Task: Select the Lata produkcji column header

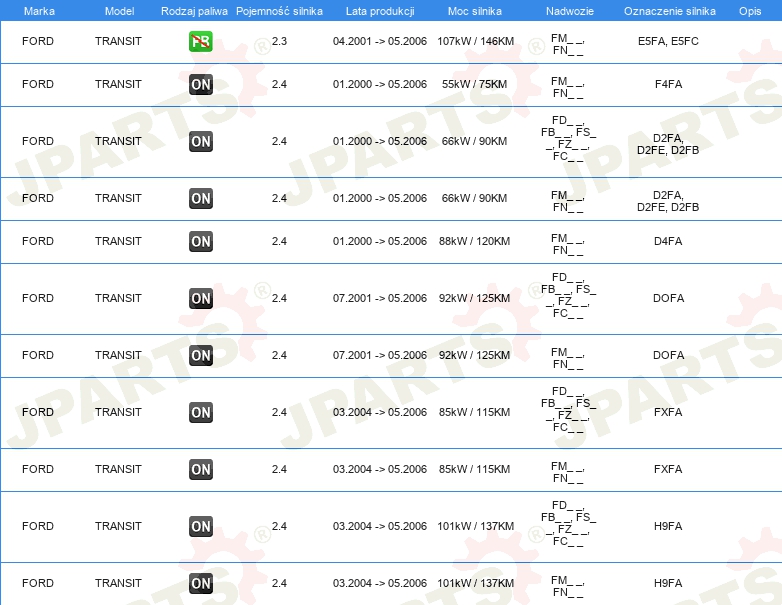Action: tap(380, 11)
